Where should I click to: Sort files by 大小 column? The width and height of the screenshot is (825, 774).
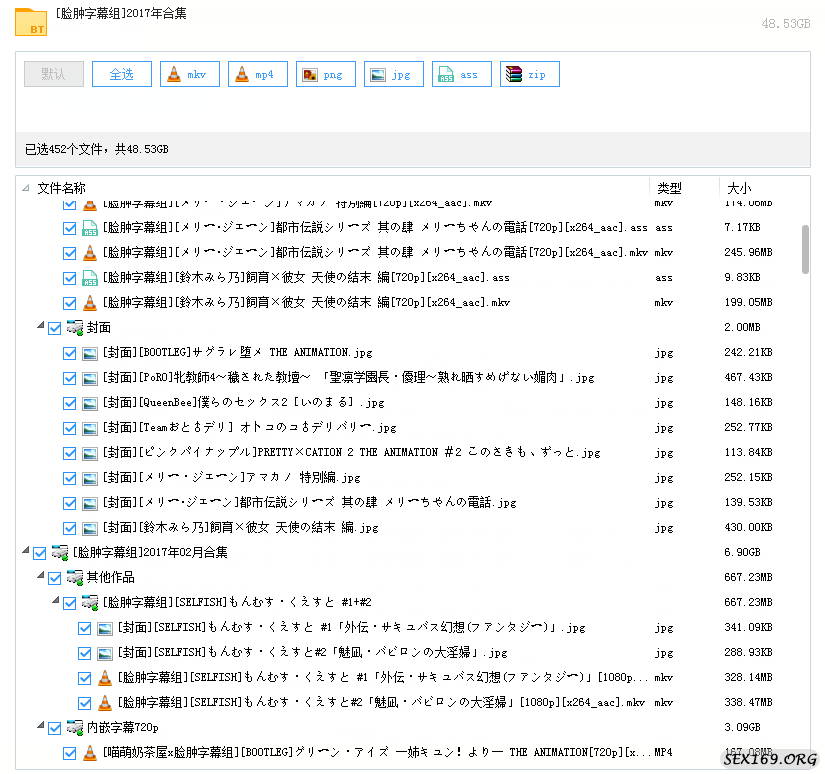(x=739, y=188)
